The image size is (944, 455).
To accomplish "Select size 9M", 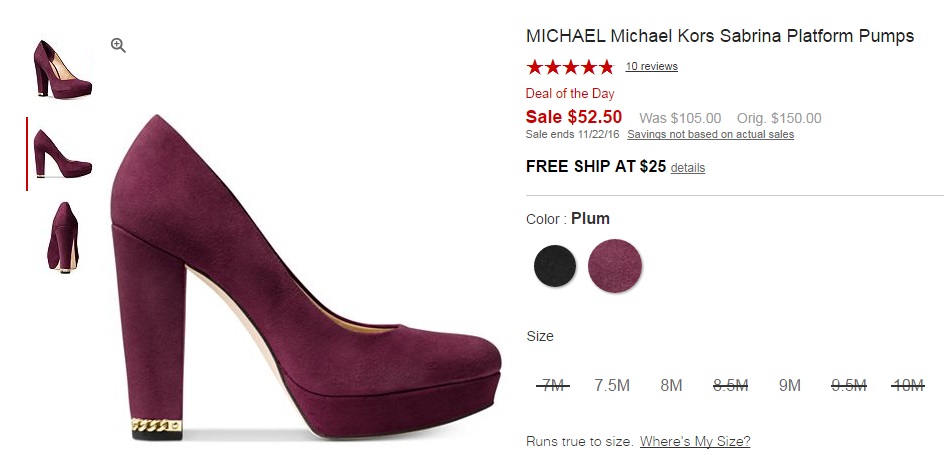I will (790, 386).
